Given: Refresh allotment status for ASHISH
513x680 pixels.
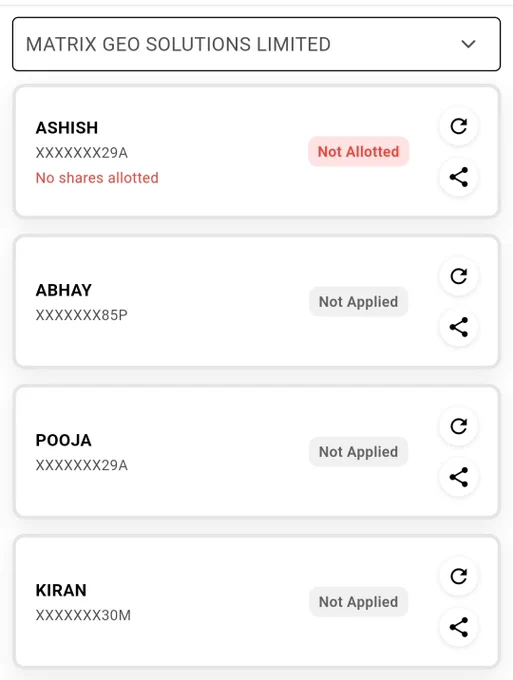Looking at the screenshot, I should click(x=458, y=126).
